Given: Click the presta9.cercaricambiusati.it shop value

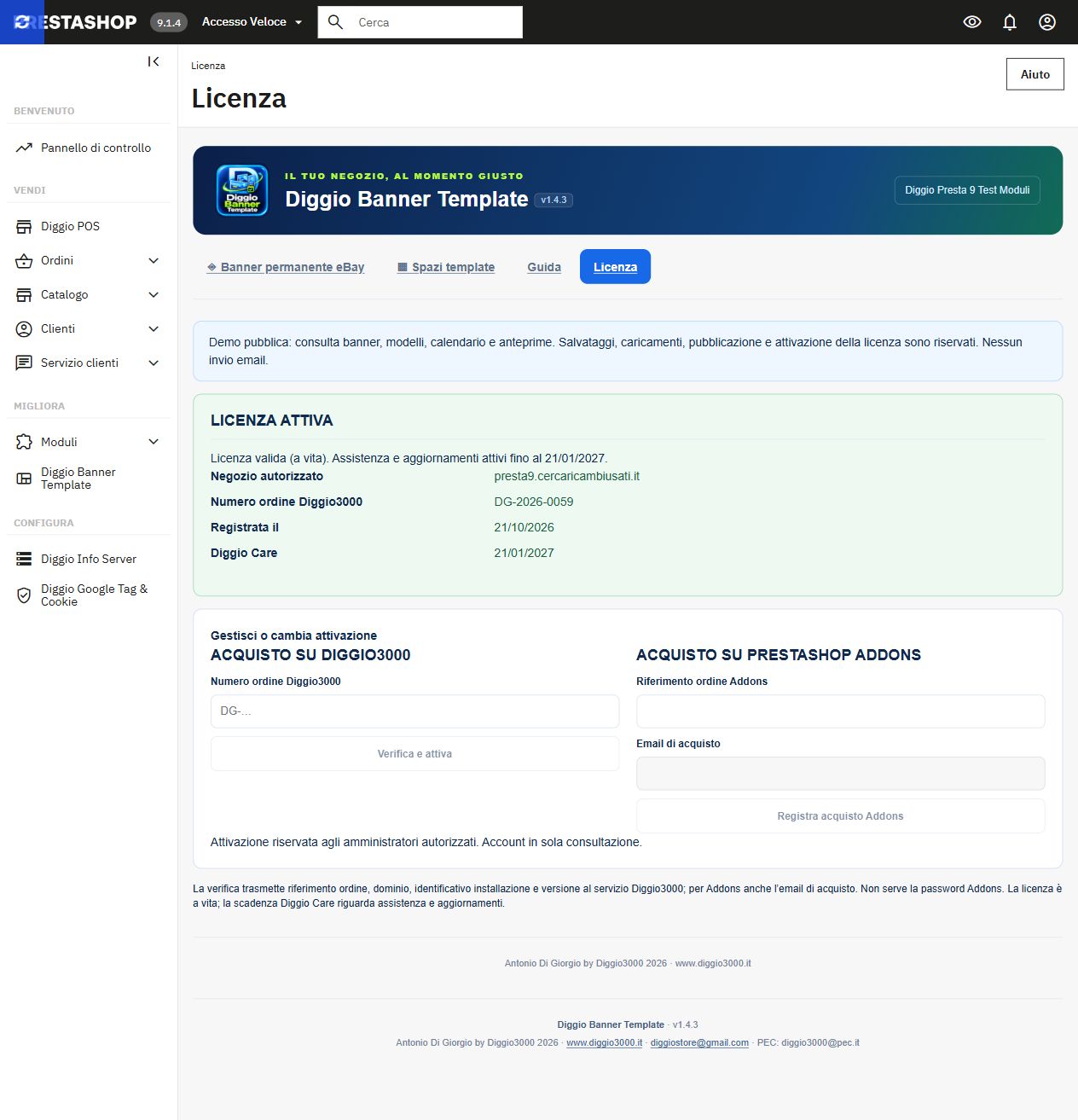Looking at the screenshot, I should pos(566,476).
